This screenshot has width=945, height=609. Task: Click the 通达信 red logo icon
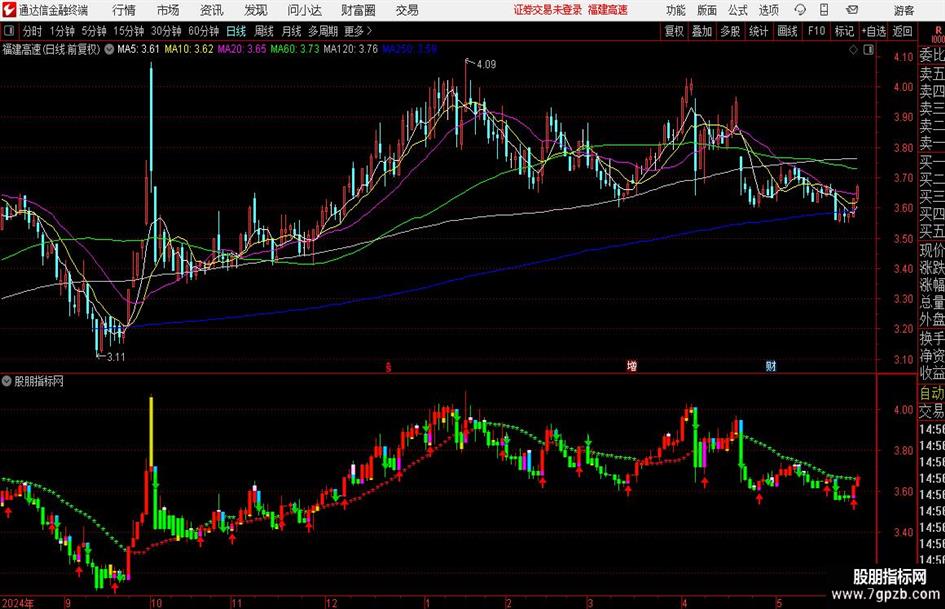pos(9,10)
